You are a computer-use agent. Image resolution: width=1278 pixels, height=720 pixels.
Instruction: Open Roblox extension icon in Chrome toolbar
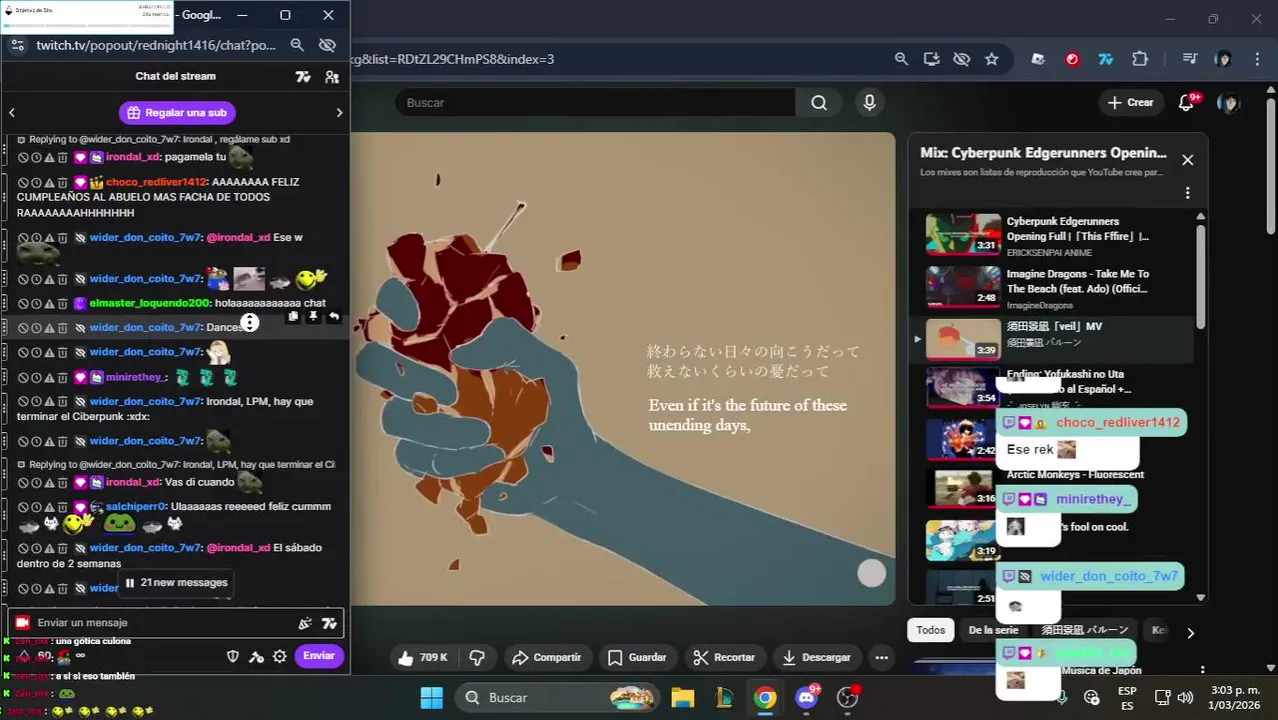click(1038, 59)
